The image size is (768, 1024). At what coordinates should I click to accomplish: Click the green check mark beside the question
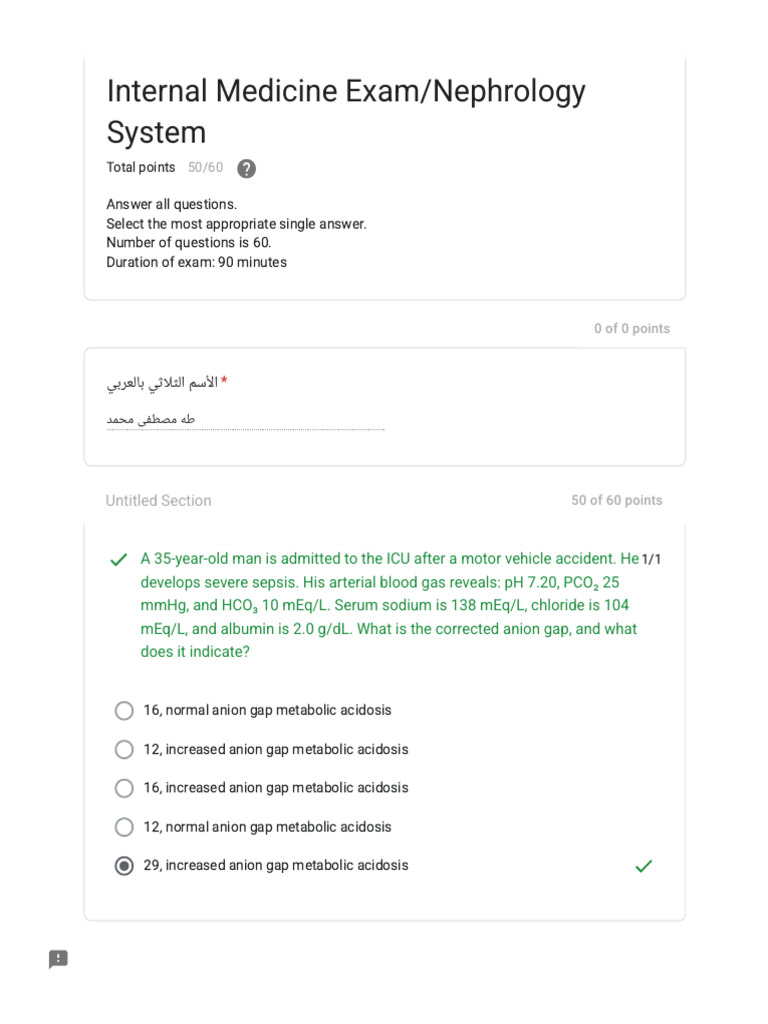(118, 560)
